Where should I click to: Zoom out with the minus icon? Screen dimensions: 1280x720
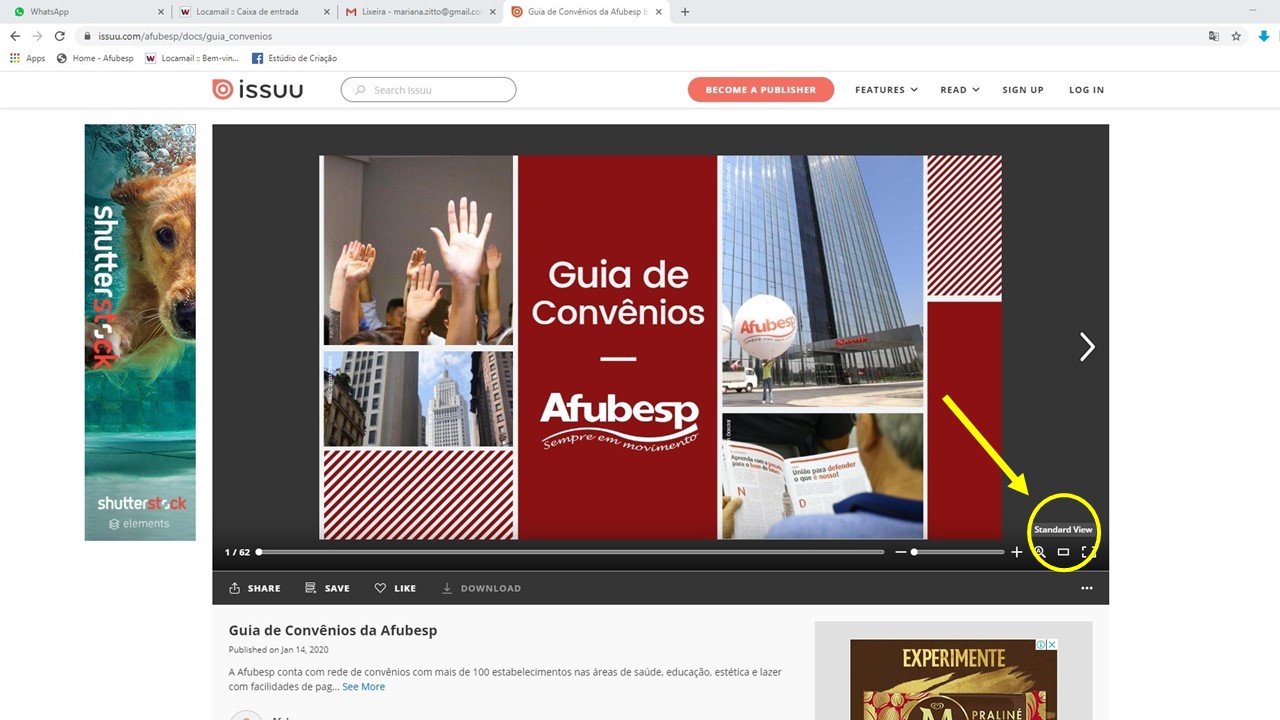(900, 552)
